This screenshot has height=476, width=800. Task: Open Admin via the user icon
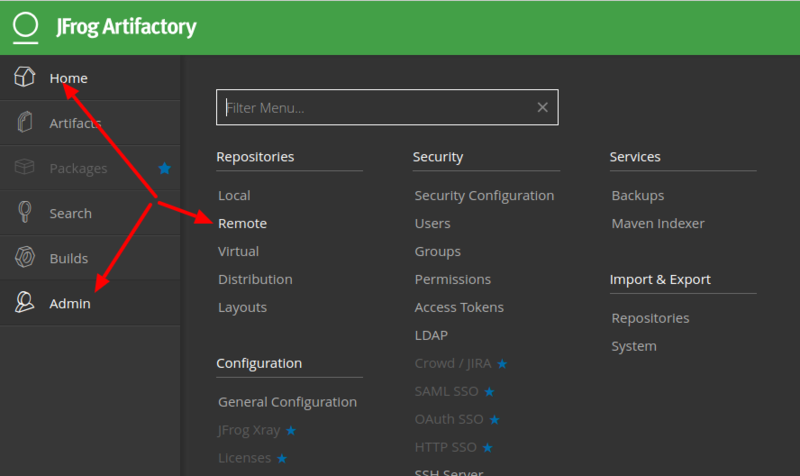(25, 303)
